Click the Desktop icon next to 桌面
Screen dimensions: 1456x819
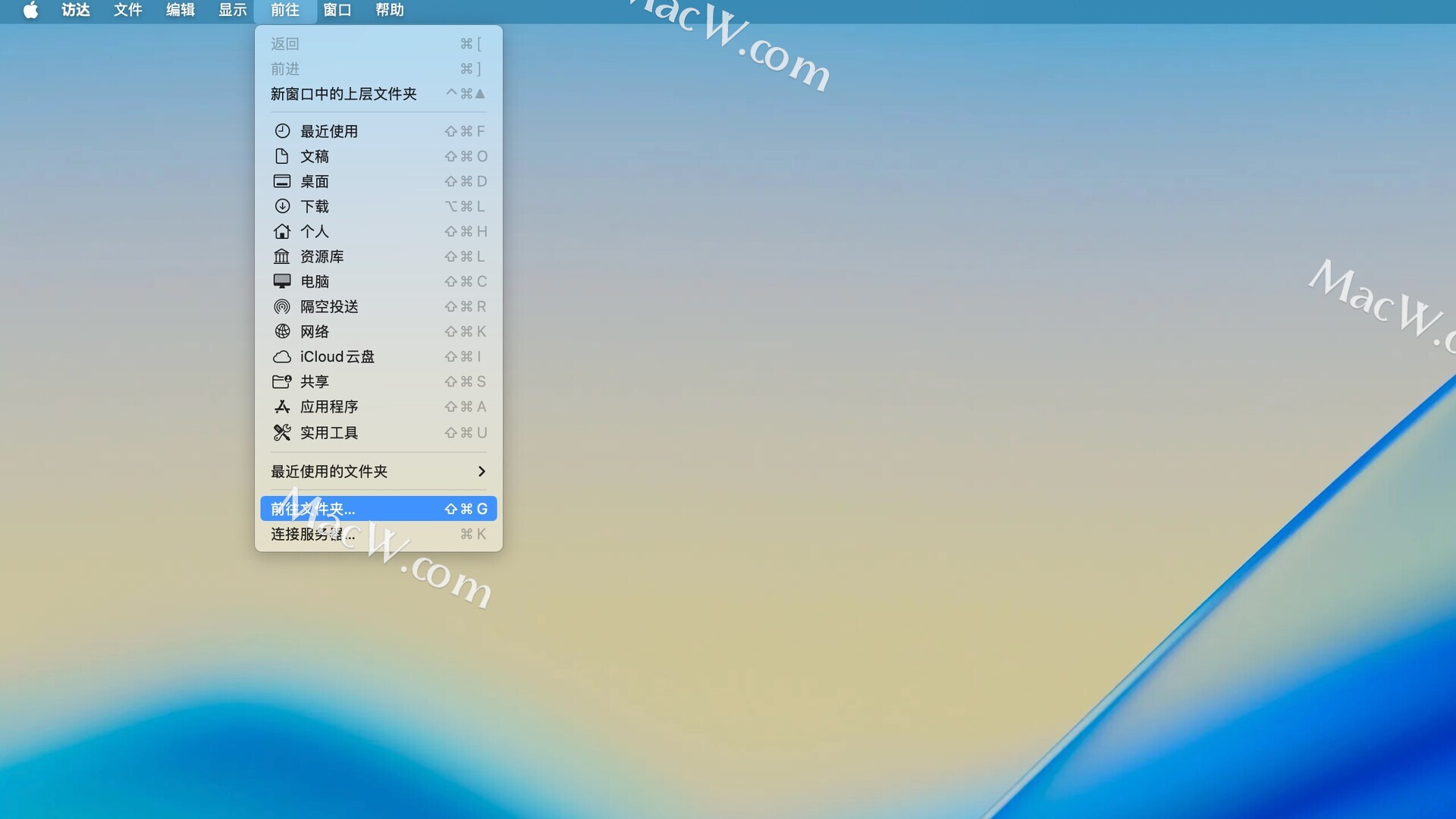[x=282, y=181]
